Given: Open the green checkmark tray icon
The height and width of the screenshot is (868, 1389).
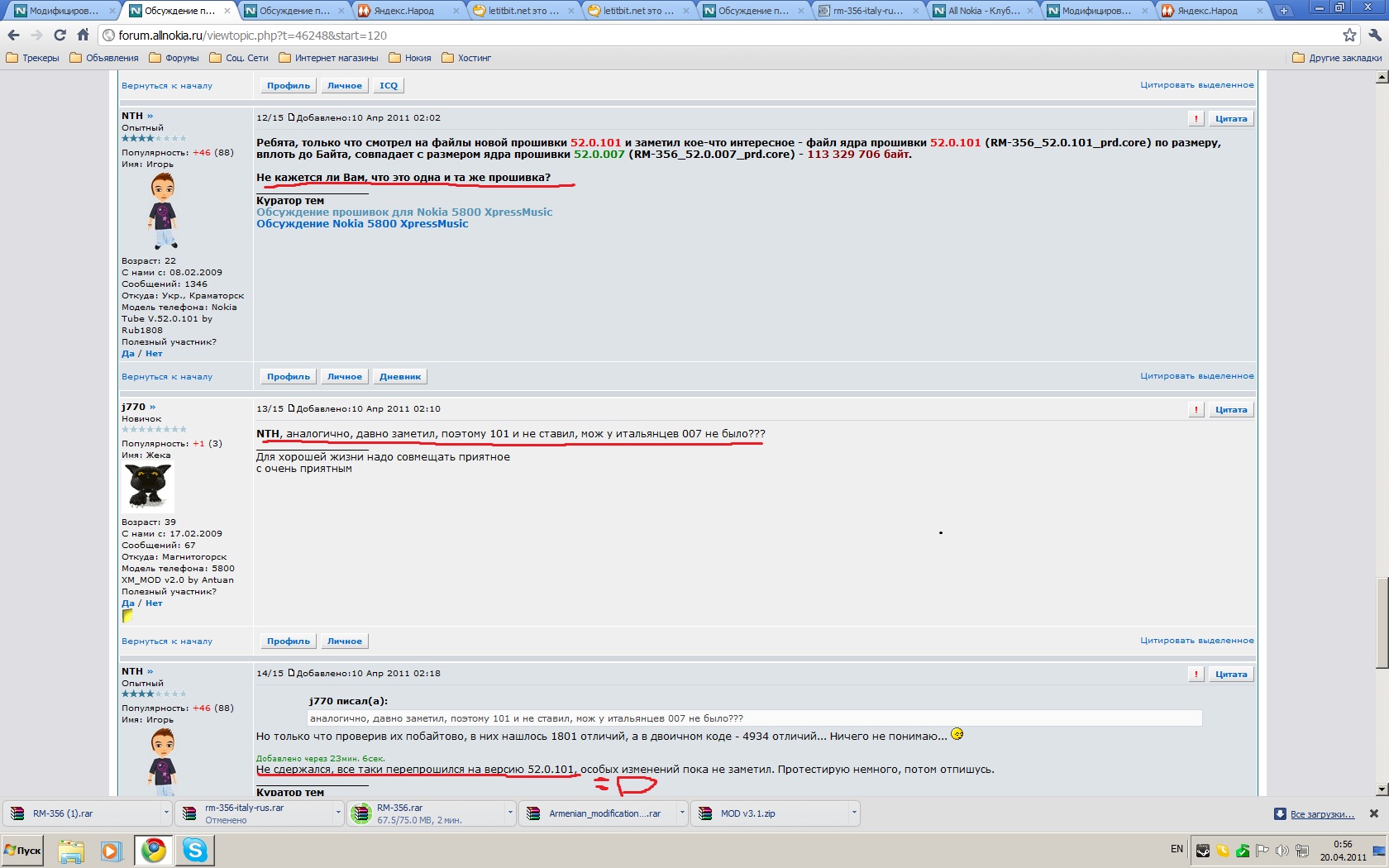Looking at the screenshot, I should point(1243,850).
